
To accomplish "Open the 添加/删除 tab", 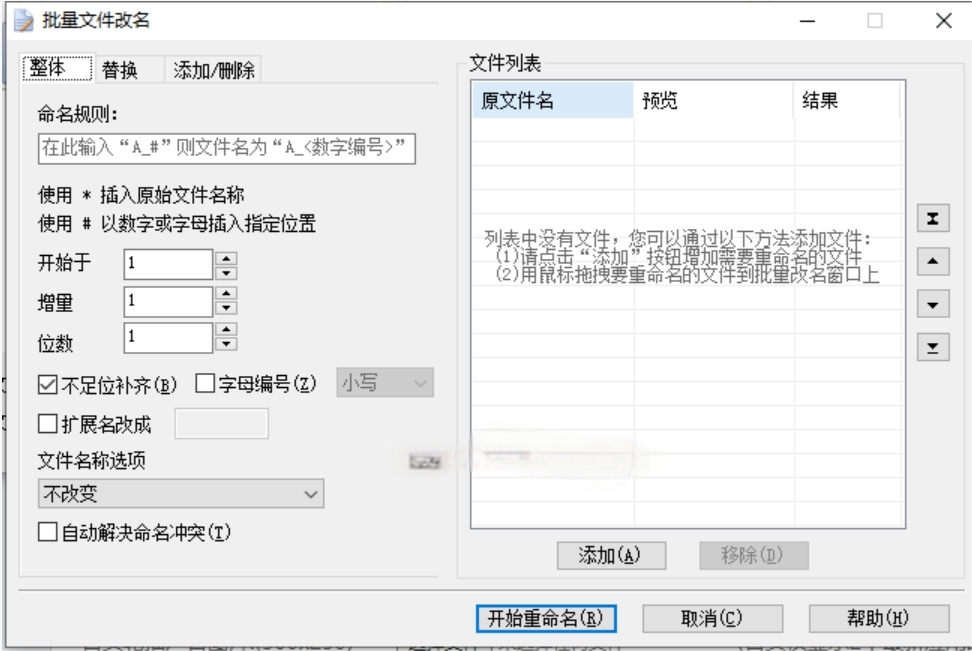I will pos(214,69).
